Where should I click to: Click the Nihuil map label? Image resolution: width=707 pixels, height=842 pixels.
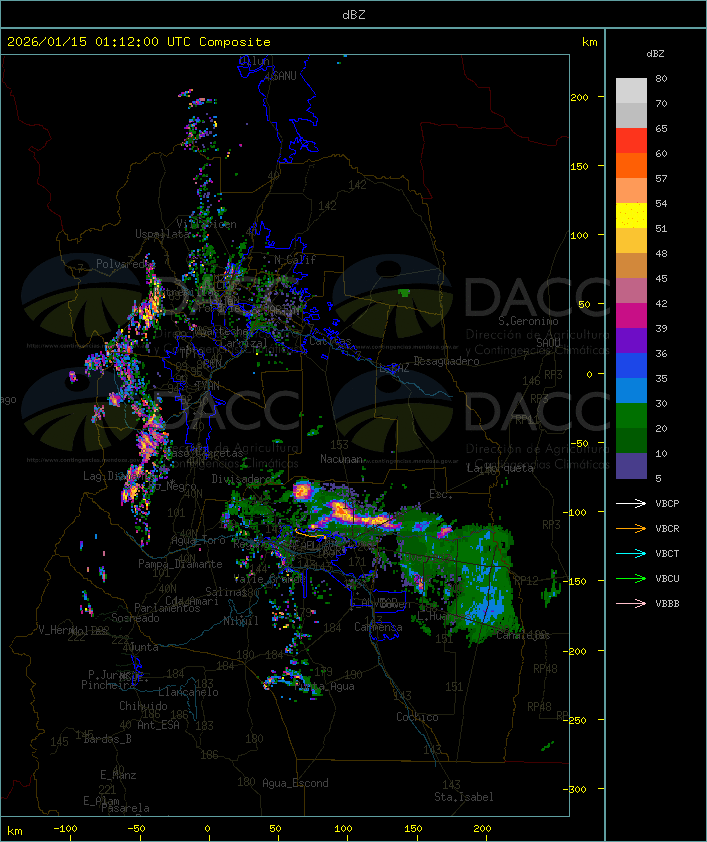241,621
